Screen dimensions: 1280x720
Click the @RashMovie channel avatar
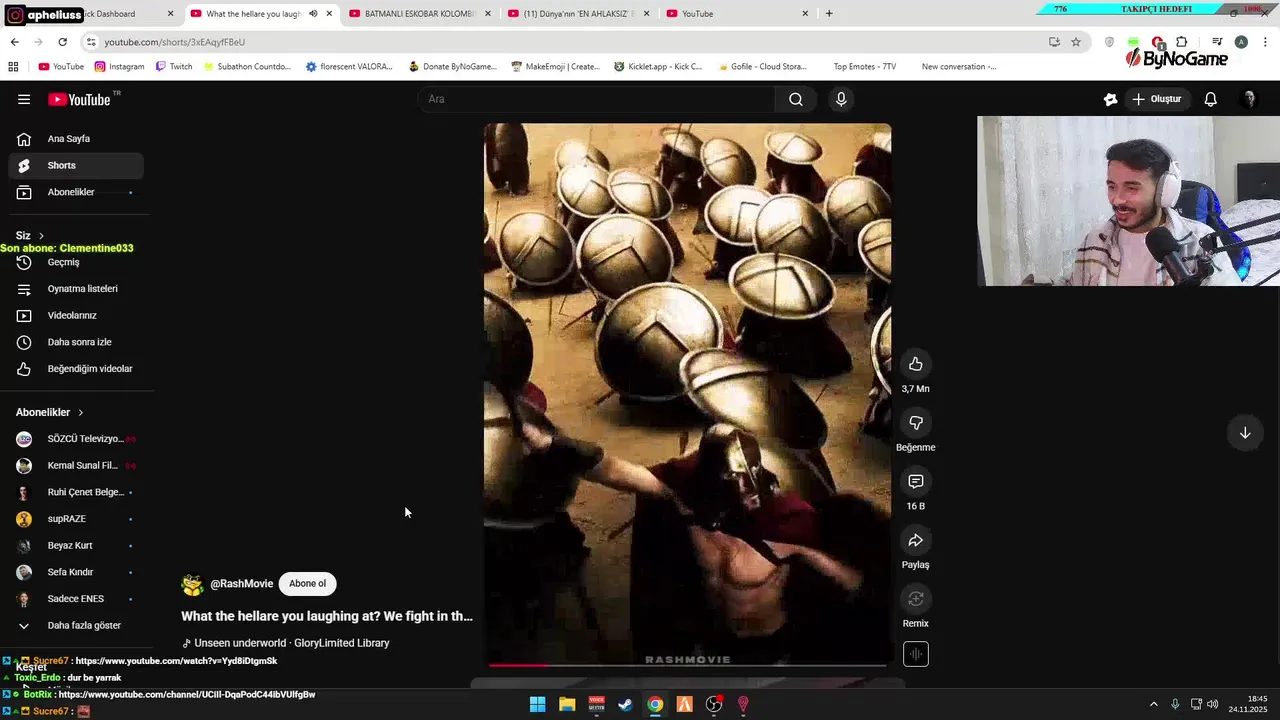[x=192, y=585]
